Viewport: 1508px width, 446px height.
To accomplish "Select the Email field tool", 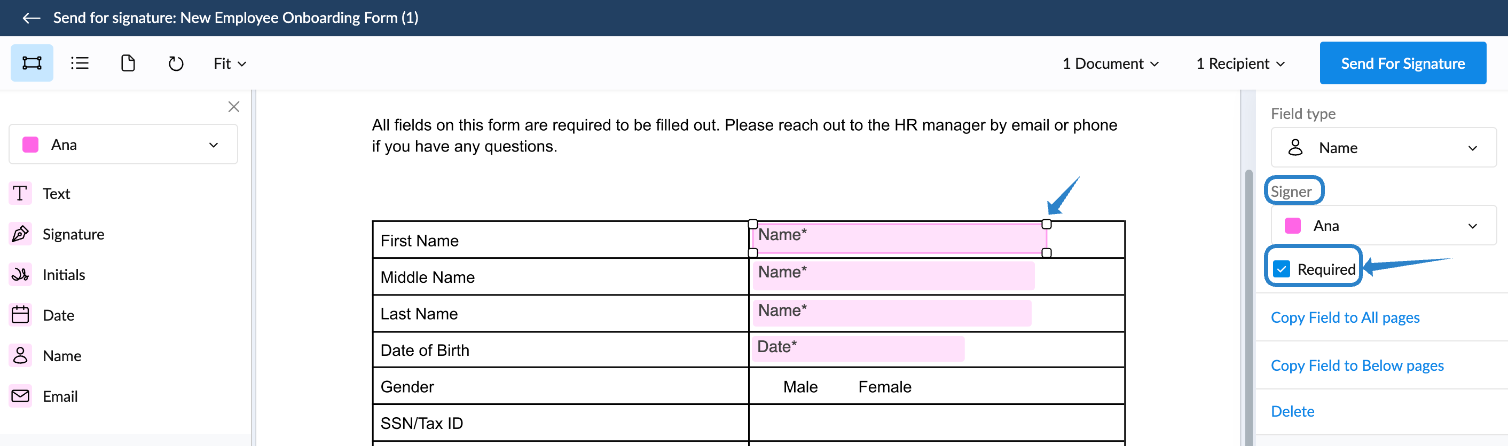I will [x=45, y=396].
